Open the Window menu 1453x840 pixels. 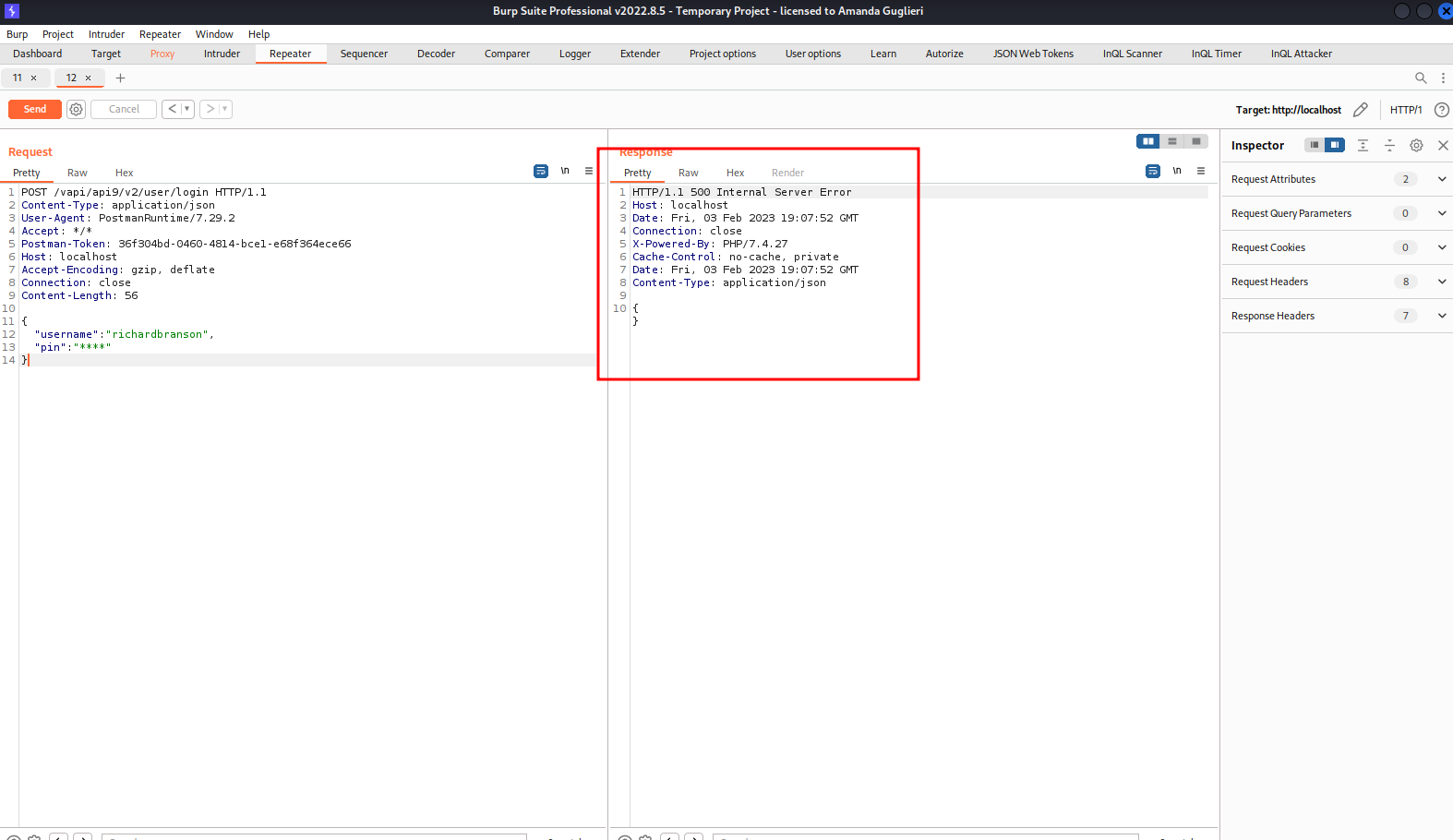point(214,34)
